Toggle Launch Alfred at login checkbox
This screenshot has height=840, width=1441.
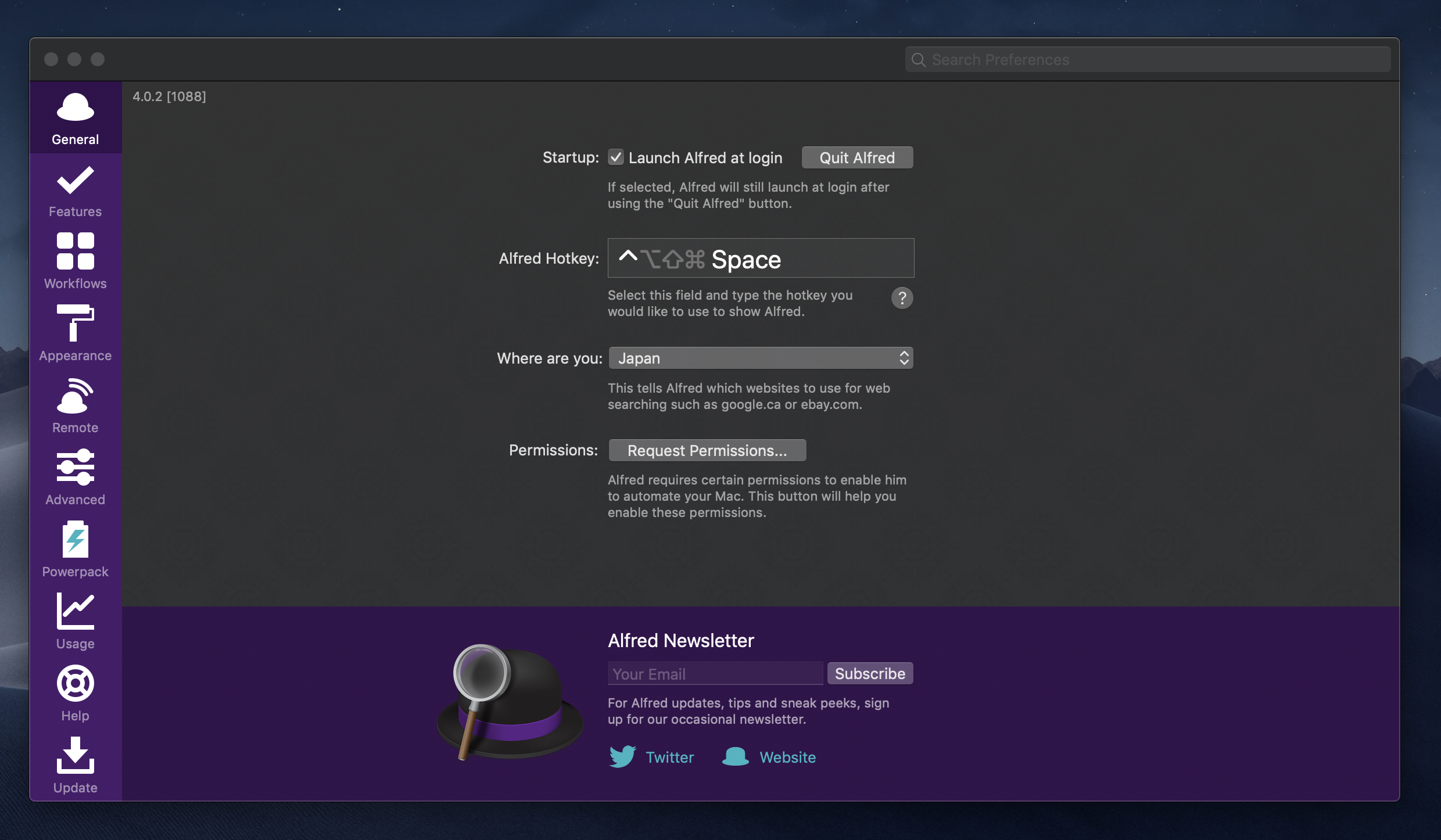point(616,157)
